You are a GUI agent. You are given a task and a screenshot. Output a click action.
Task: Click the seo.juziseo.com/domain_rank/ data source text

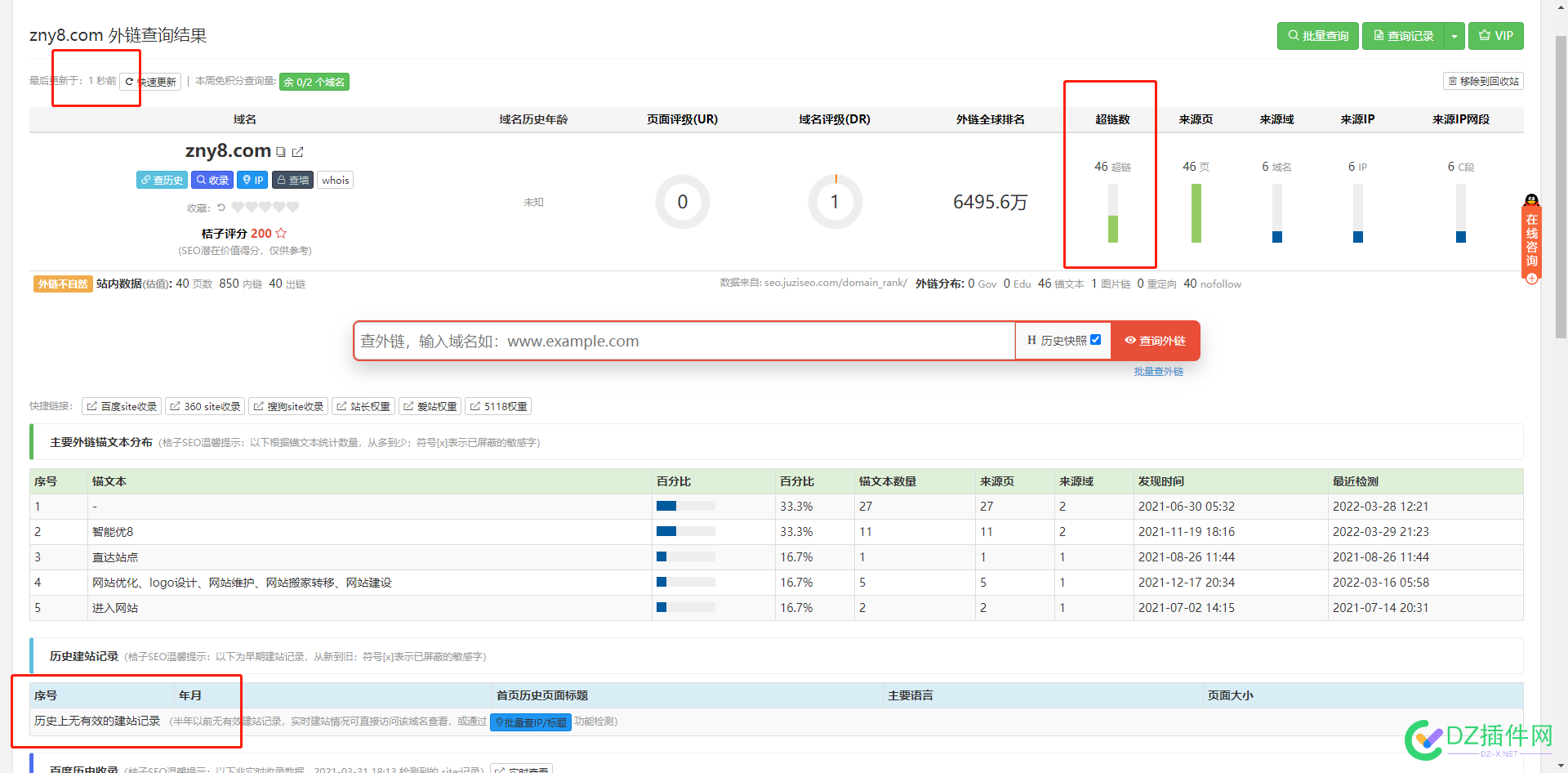click(835, 283)
